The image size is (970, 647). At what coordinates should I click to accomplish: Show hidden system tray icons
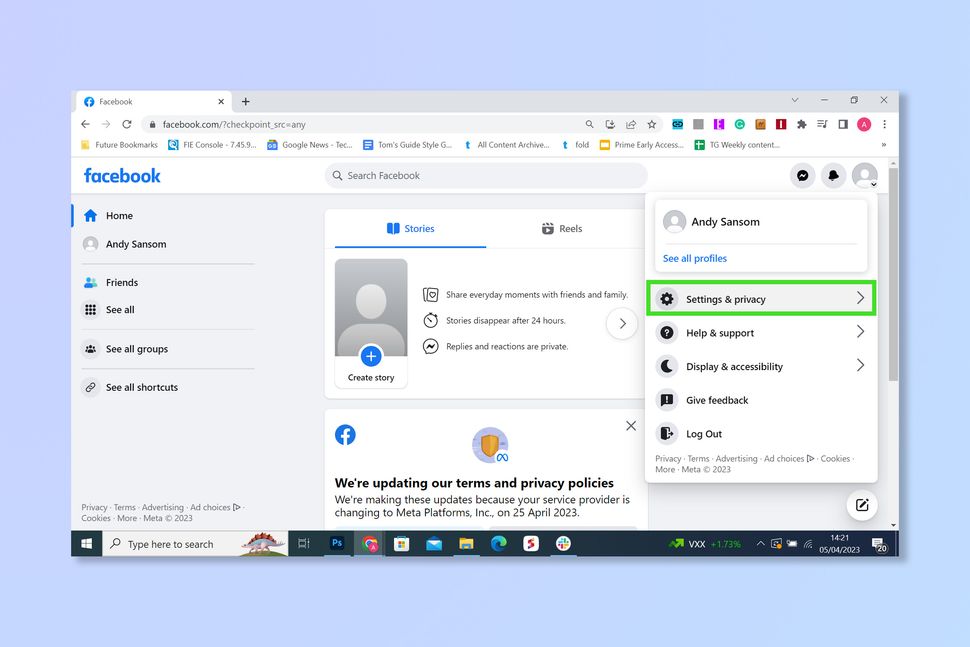click(760, 544)
